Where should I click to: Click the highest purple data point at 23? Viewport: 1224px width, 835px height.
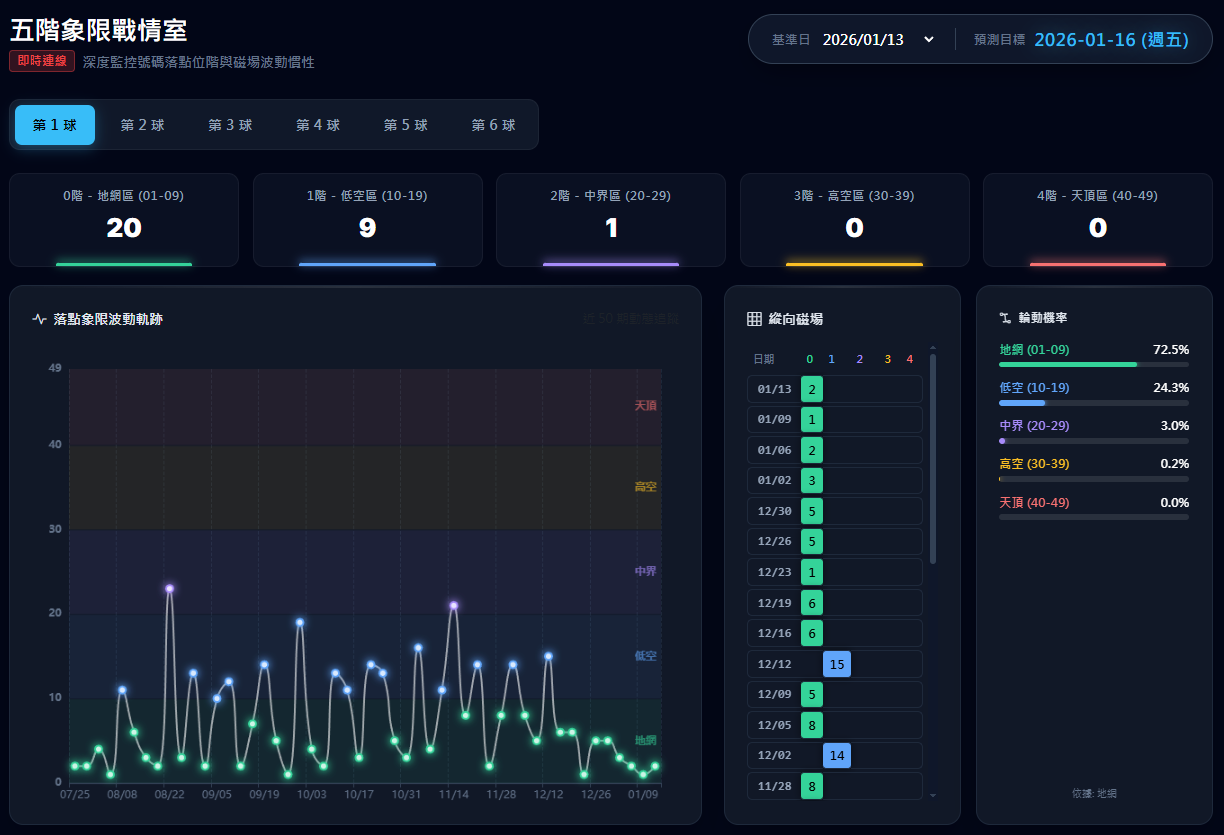tap(170, 589)
